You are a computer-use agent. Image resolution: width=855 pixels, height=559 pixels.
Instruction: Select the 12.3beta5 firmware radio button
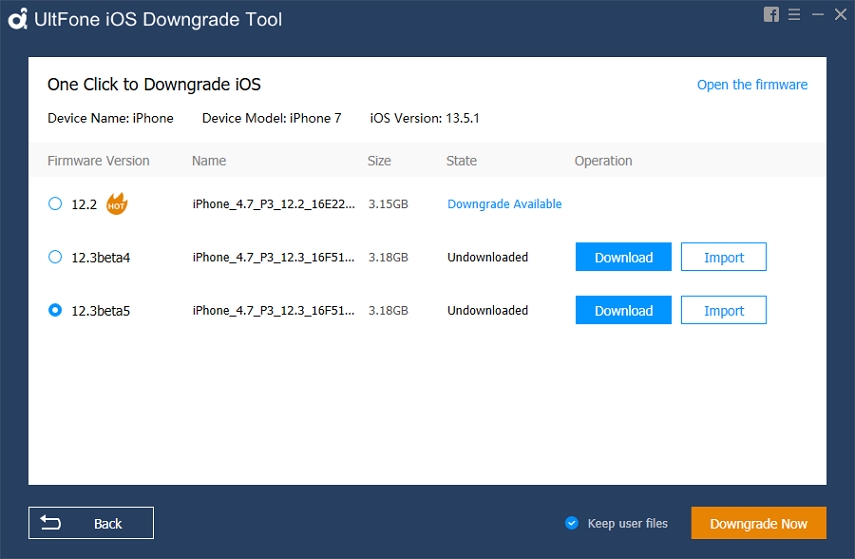55,310
